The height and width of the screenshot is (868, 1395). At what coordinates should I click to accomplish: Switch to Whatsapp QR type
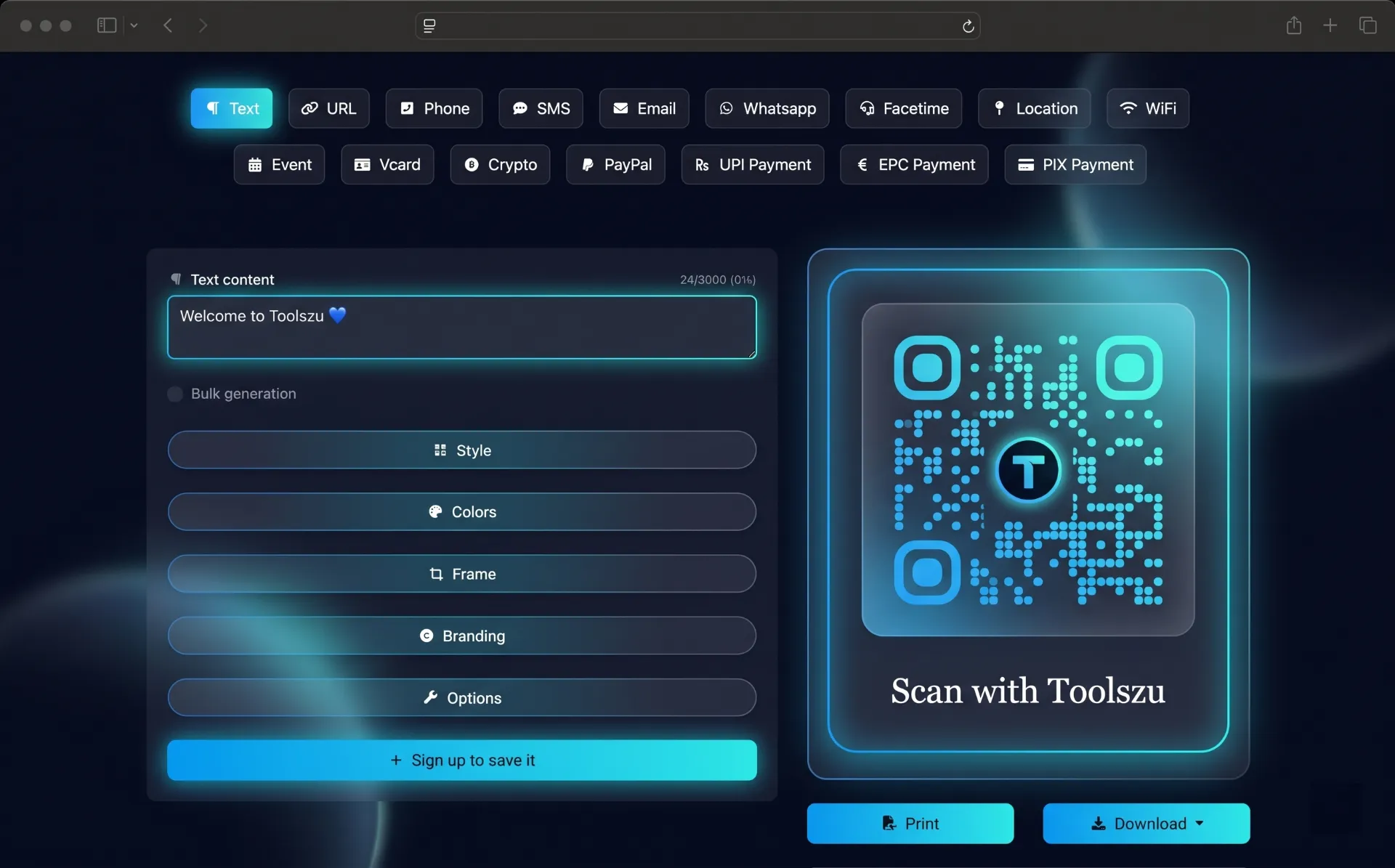(767, 108)
